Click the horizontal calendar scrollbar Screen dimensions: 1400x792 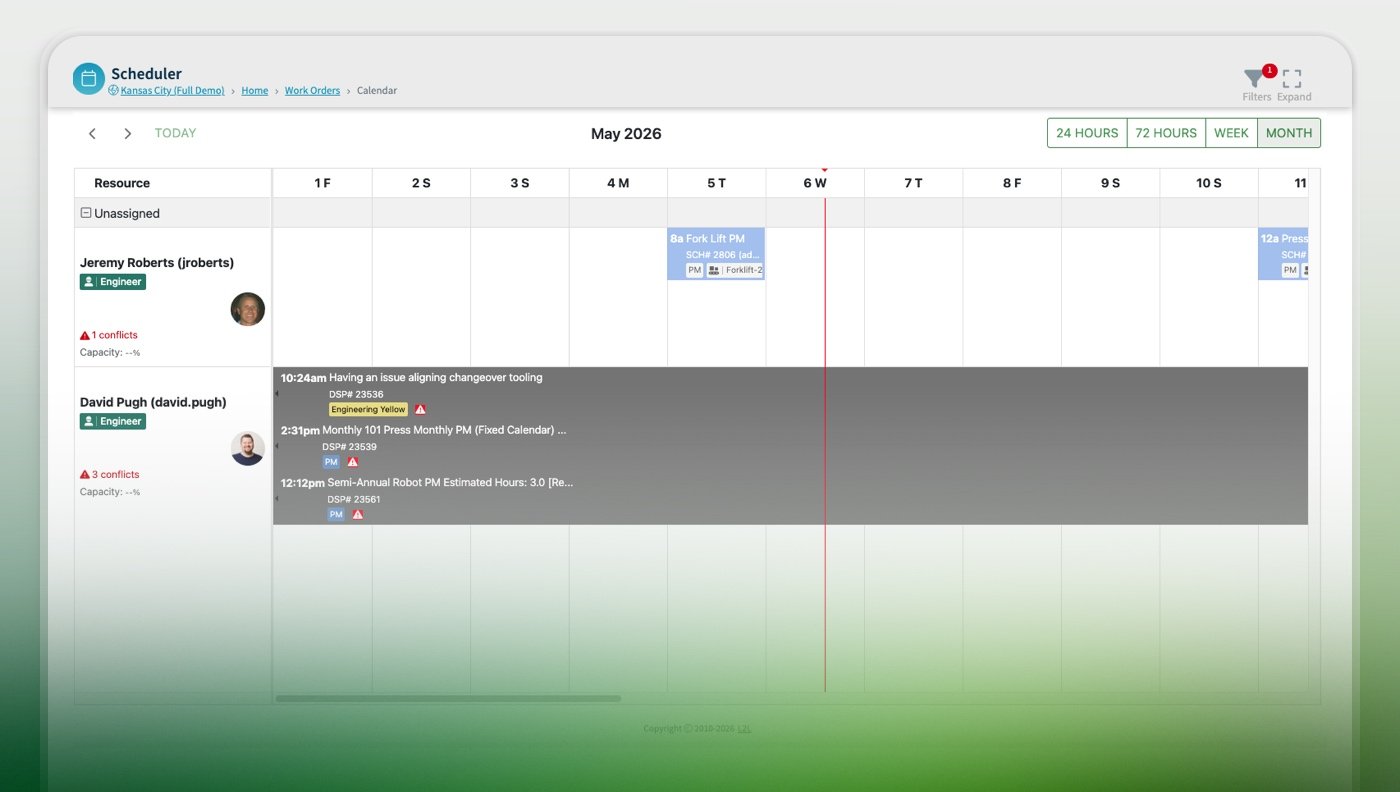point(448,699)
